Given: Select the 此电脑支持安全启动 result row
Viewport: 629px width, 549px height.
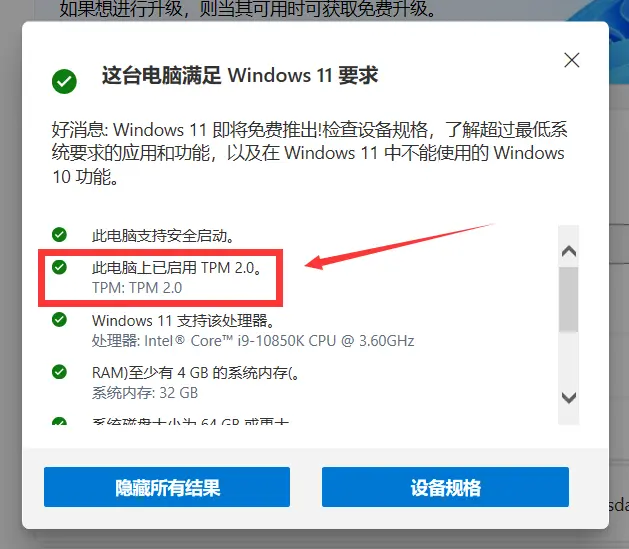Looking at the screenshot, I should pyautogui.click(x=163, y=235).
